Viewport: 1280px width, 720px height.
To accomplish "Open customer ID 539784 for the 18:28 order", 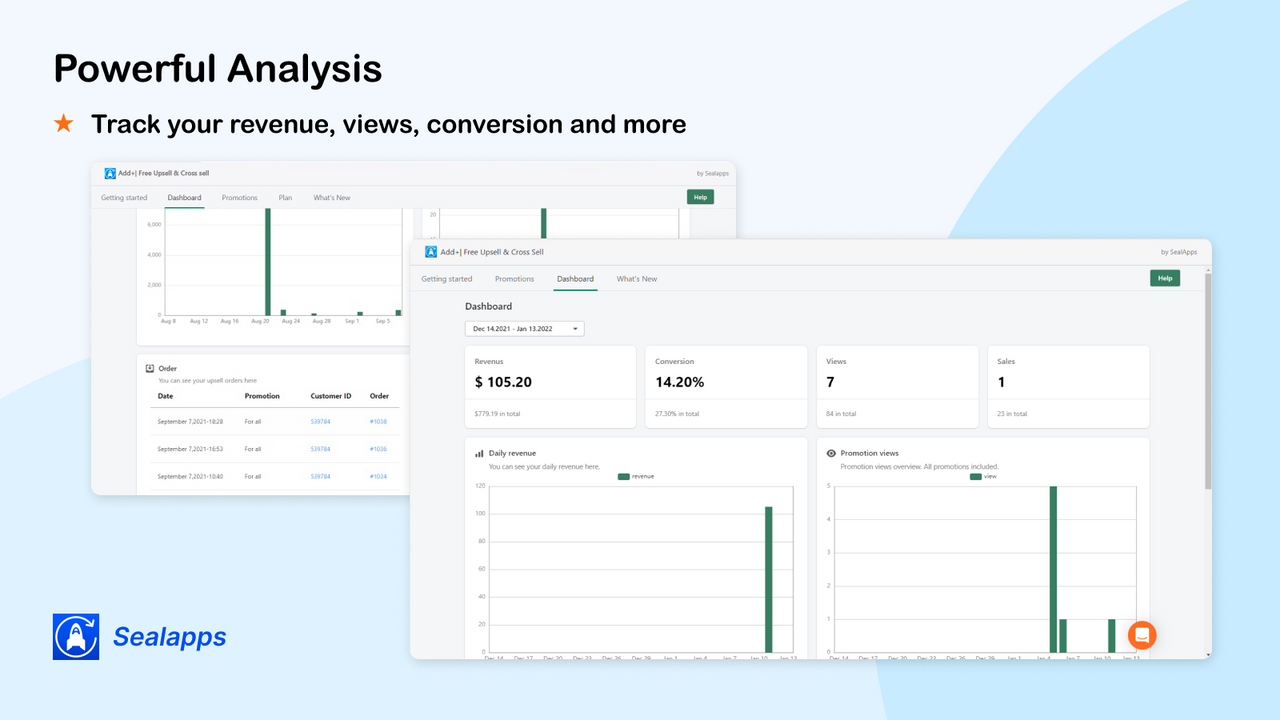I will click(320, 422).
